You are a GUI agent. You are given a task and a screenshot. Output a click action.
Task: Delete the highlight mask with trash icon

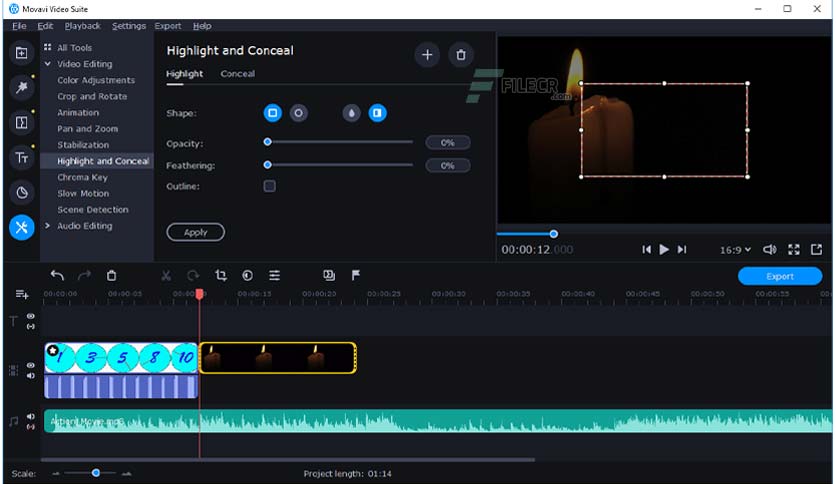(460, 55)
